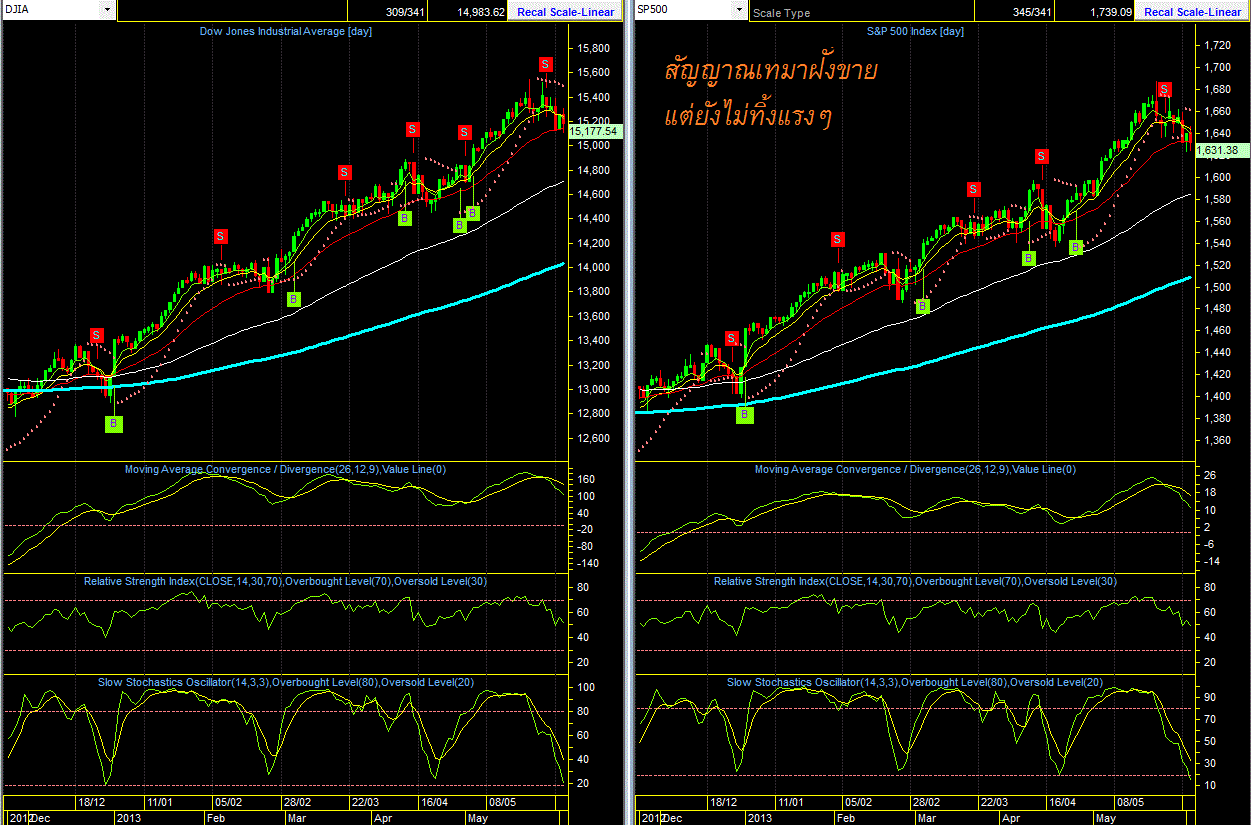The image size is (1251, 825).
Task: Click the 16/04 date on SP500 time axis
Action: pyautogui.click(x=1063, y=802)
